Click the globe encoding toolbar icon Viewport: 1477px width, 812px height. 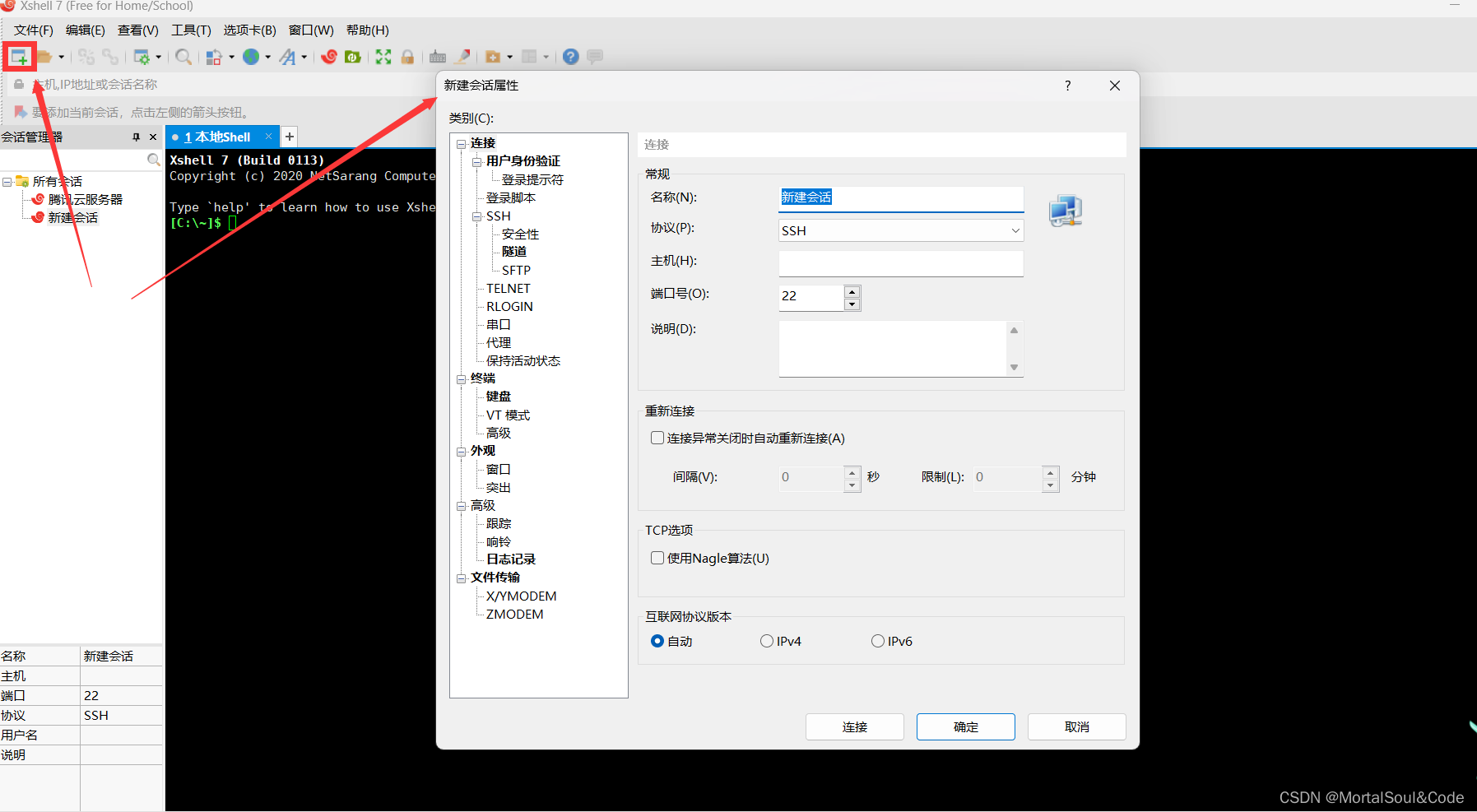(x=251, y=57)
